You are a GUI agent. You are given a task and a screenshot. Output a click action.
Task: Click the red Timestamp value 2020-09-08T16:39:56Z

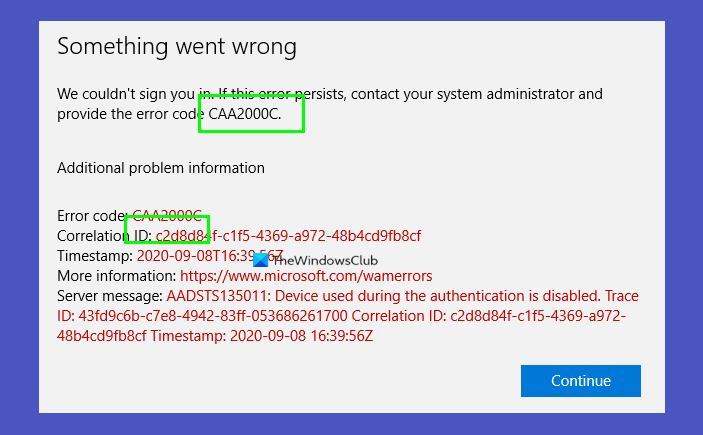(x=210, y=255)
